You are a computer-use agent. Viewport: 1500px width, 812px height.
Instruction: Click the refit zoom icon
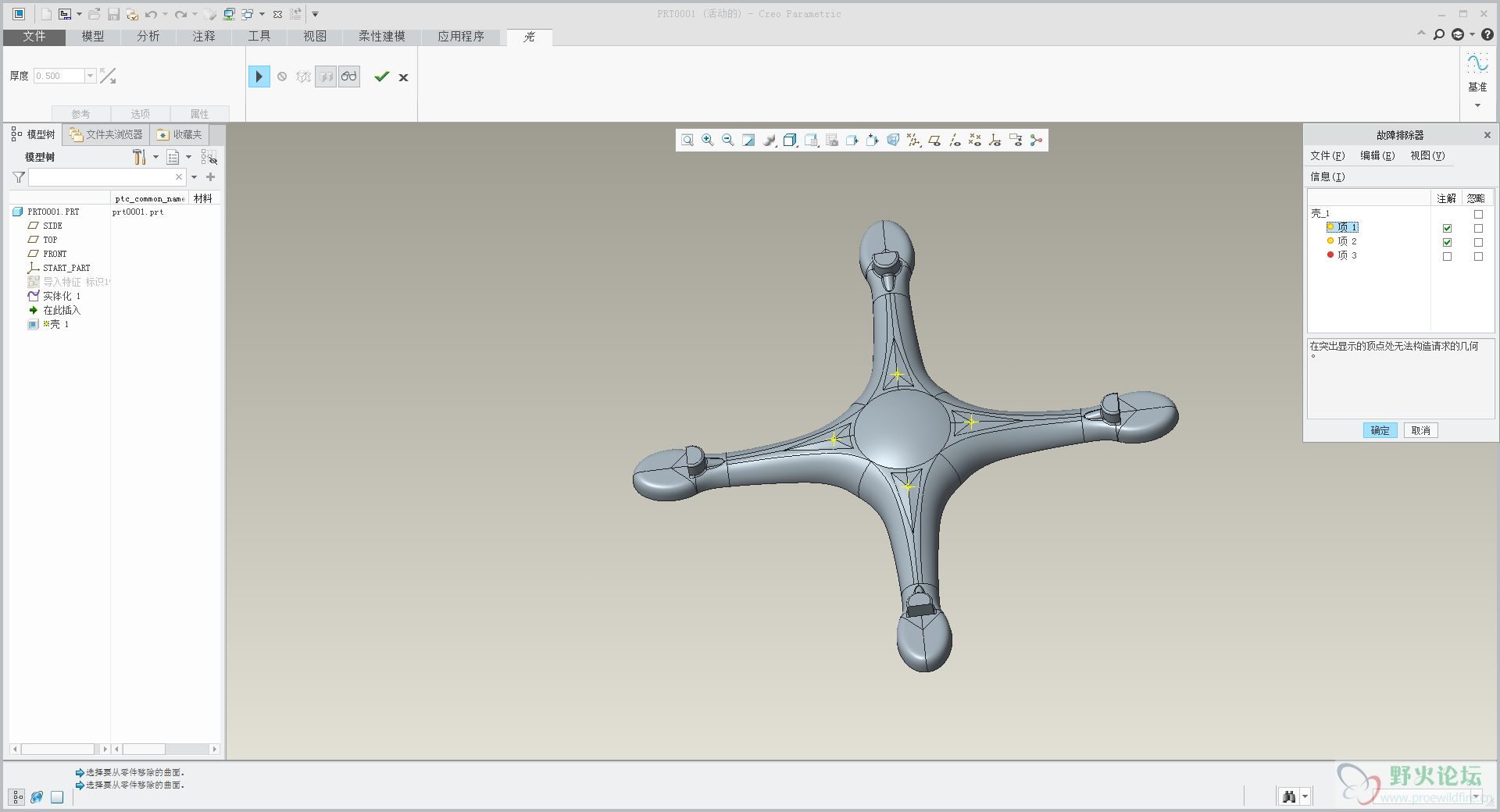687,140
